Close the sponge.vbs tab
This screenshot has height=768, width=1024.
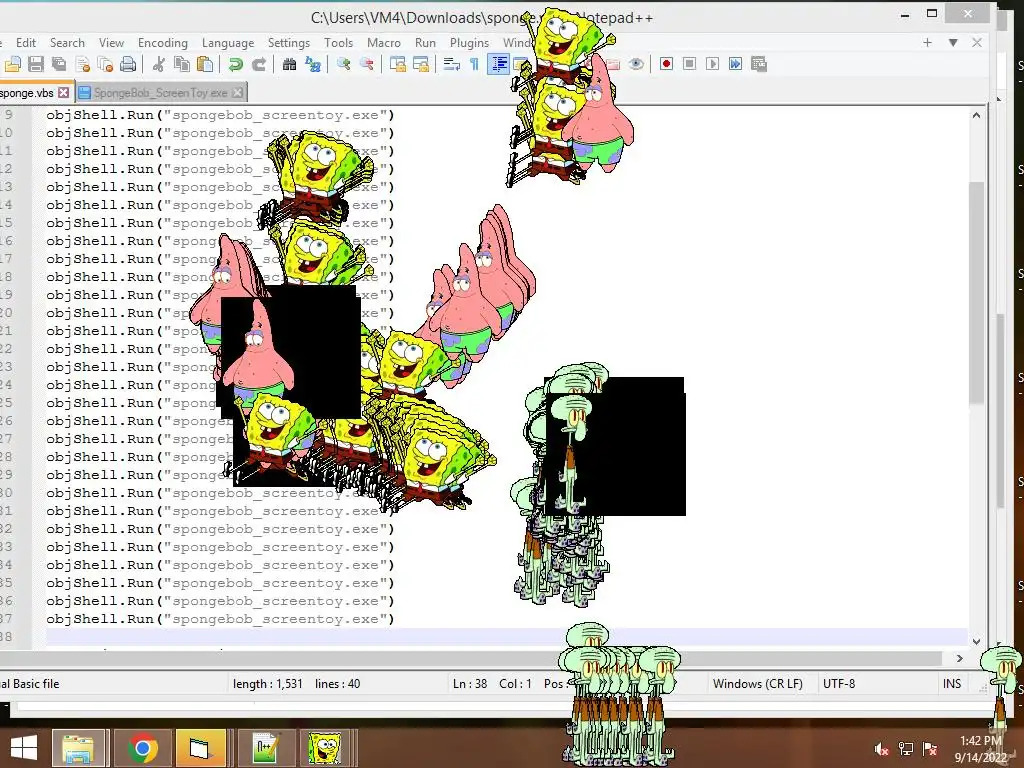click(63, 93)
